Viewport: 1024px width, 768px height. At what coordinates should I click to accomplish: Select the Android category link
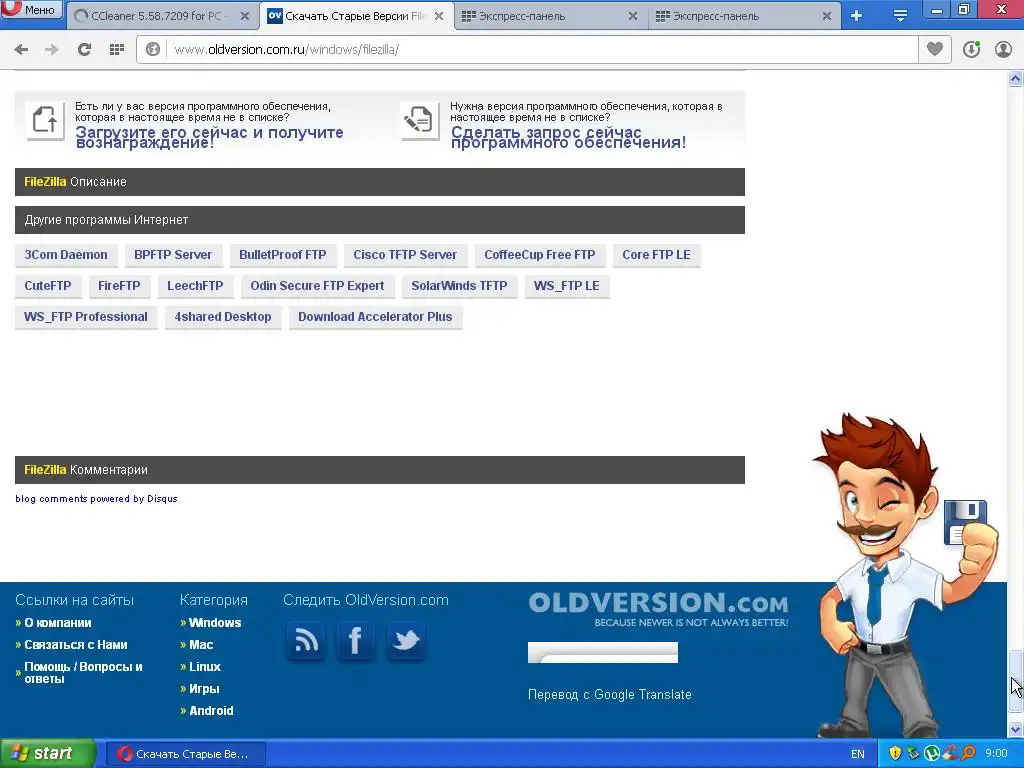[x=211, y=711]
